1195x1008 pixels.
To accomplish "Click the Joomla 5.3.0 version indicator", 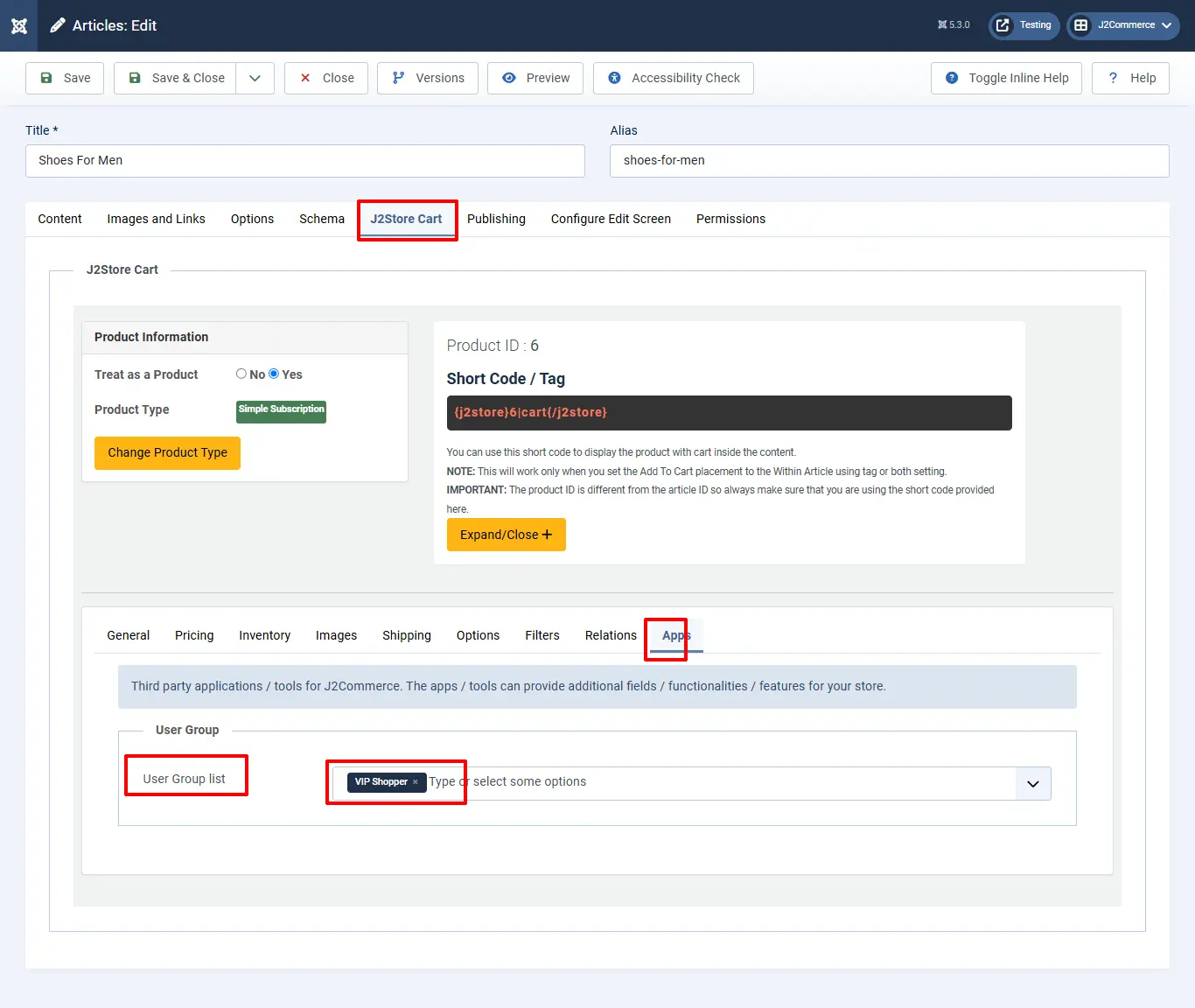I will [x=954, y=25].
